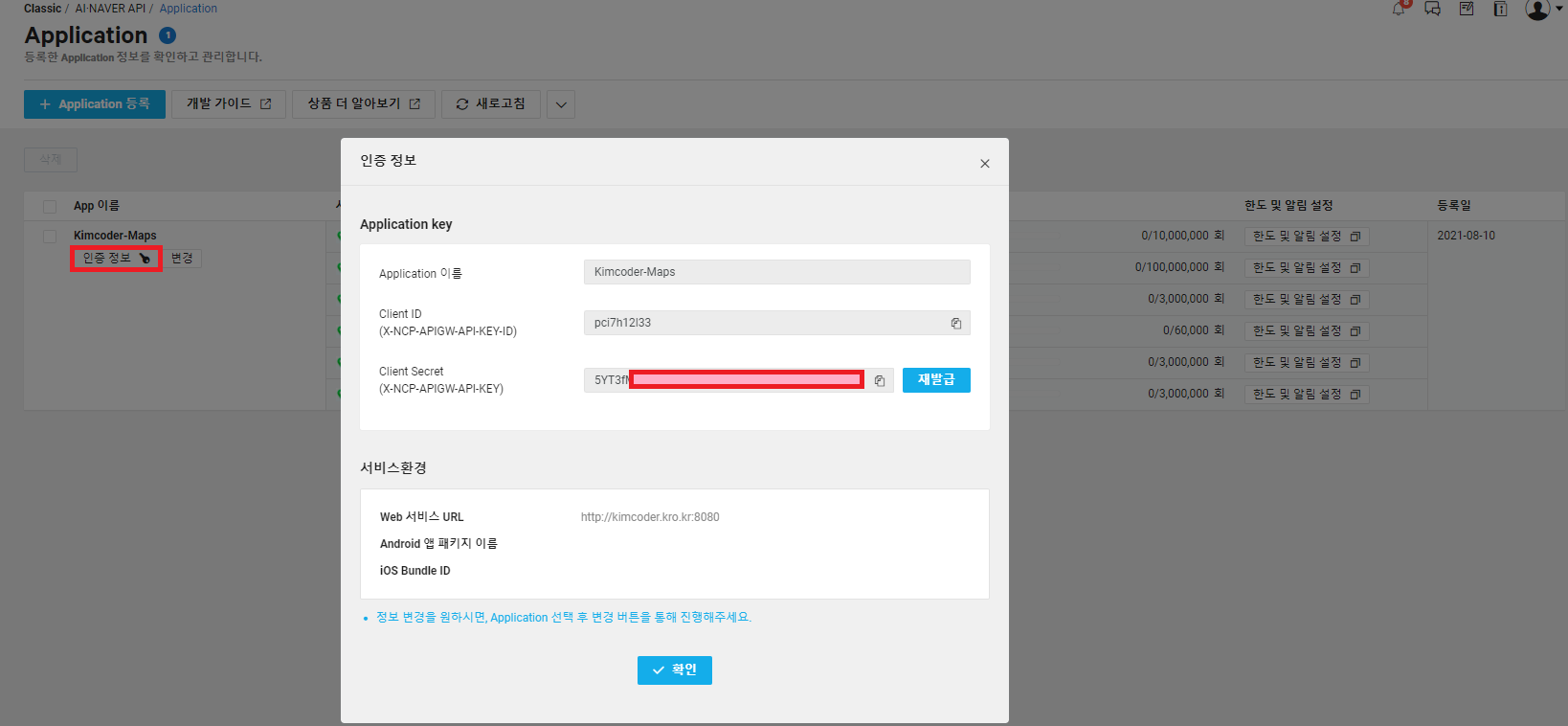Refresh the list with 새로고침
Image resolution: width=1568 pixels, height=726 pixels.
tap(491, 104)
